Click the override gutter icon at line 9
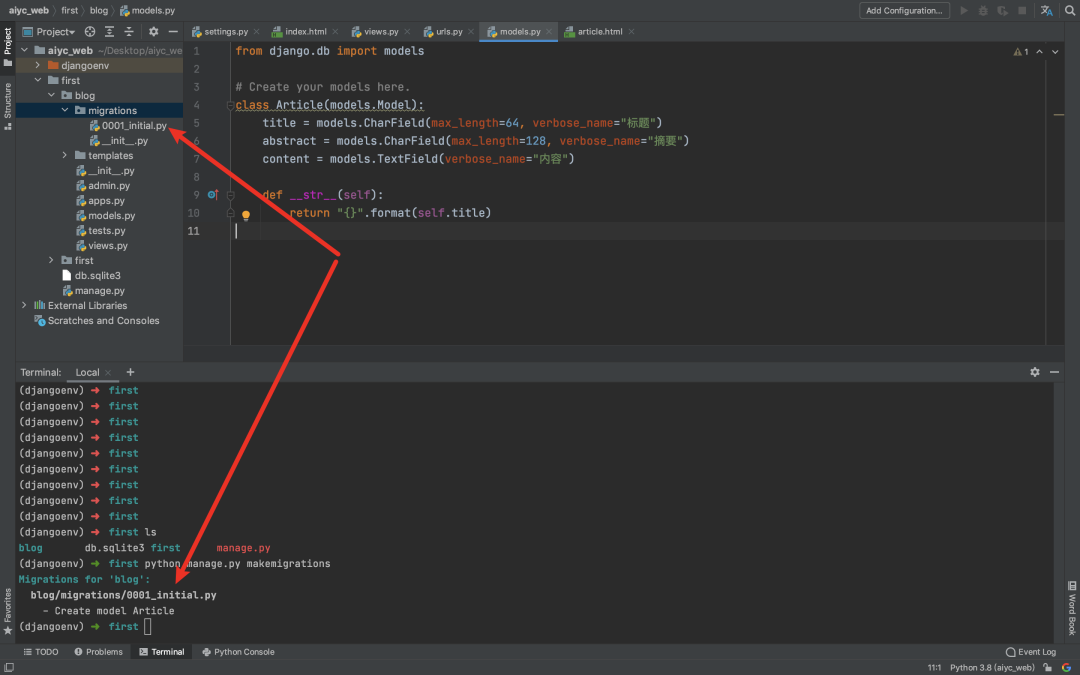Image resolution: width=1080 pixels, height=675 pixels. pyautogui.click(x=212, y=195)
